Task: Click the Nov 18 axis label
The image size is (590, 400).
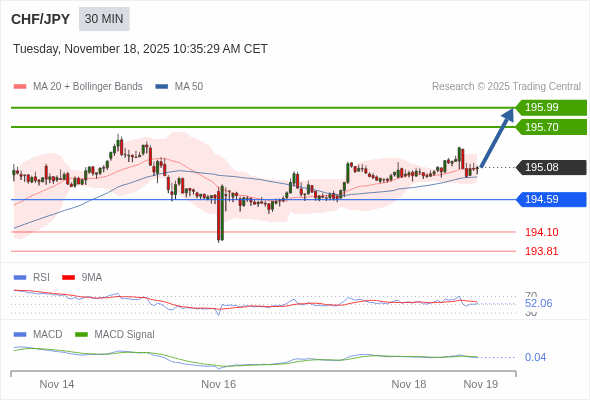Action: pos(409,384)
